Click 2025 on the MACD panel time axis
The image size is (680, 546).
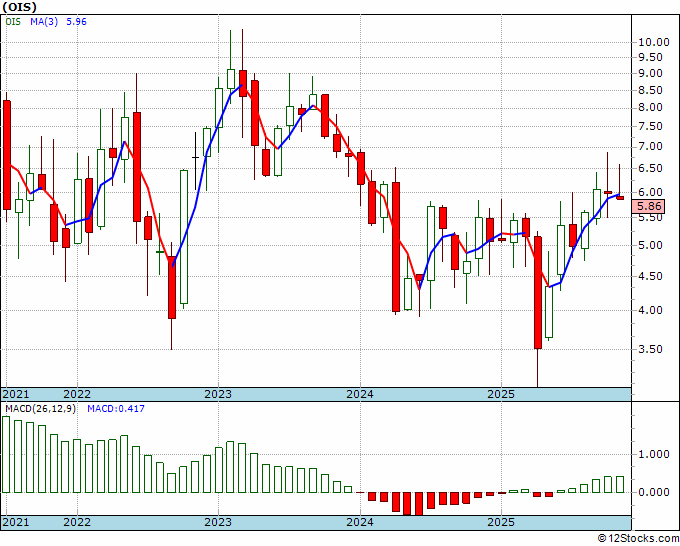tap(501, 522)
